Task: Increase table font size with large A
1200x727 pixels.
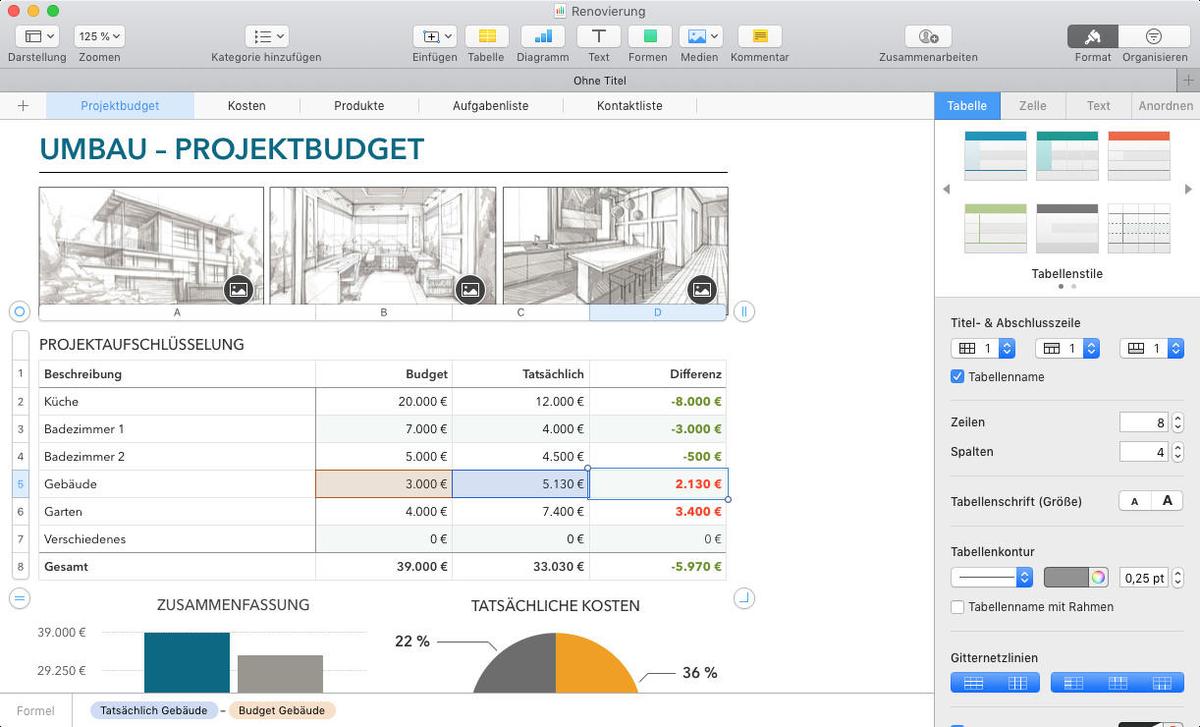Action: pyautogui.click(x=1167, y=501)
